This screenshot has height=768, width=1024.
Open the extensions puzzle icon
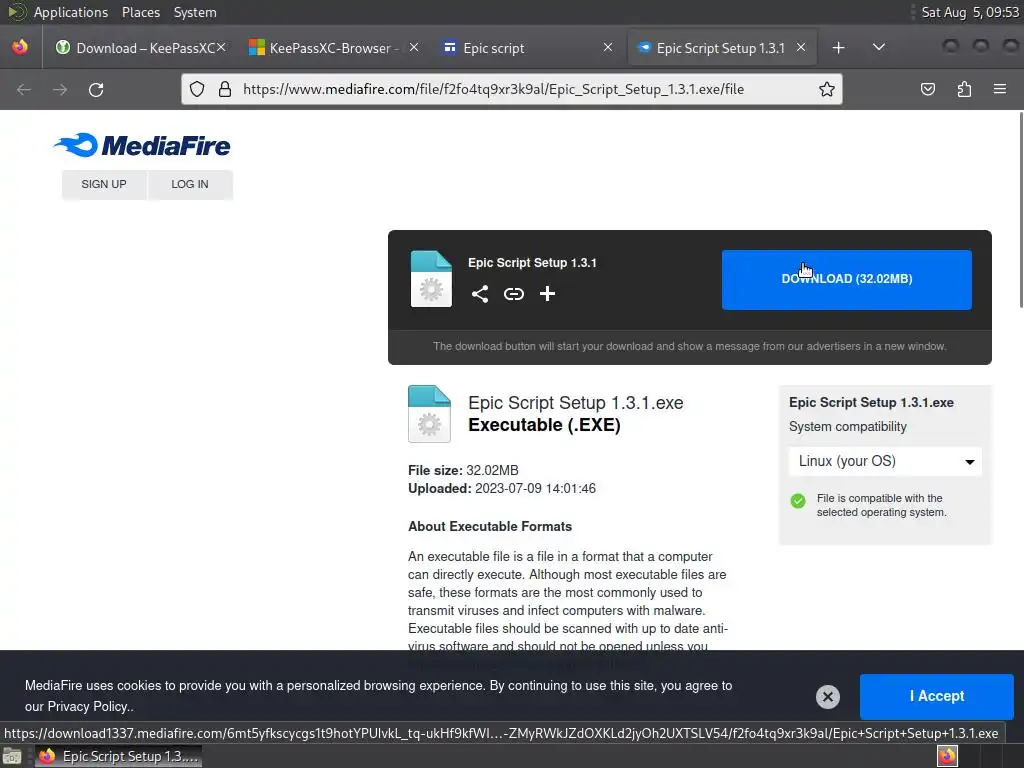pos(964,89)
